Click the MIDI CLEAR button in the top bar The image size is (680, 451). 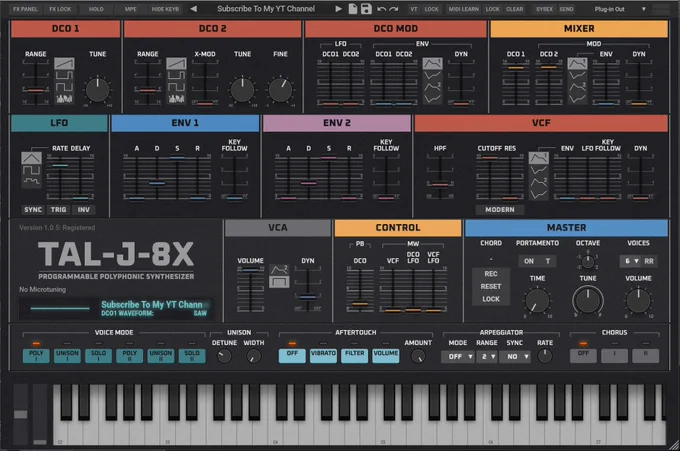tap(514, 9)
